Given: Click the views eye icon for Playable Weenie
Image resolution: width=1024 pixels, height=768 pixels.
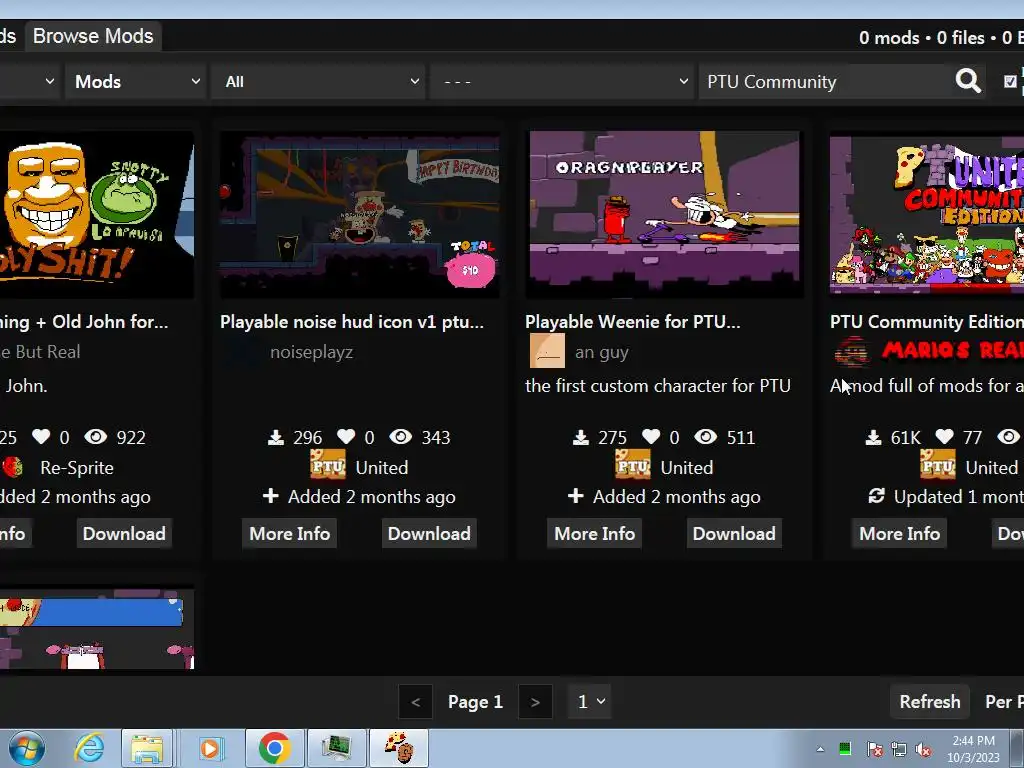Looking at the screenshot, I should [705, 436].
